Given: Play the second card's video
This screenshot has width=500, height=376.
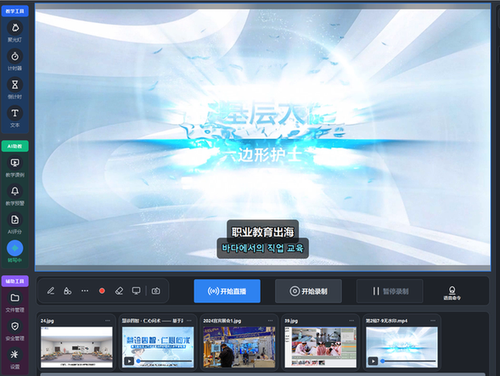Looking at the screenshot, I should 129,361.
